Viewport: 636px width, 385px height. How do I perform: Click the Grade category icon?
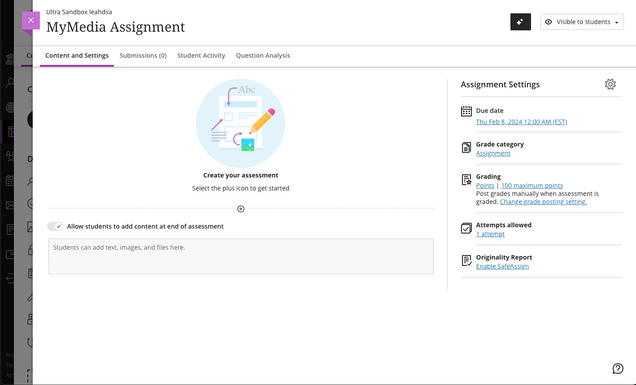point(466,147)
